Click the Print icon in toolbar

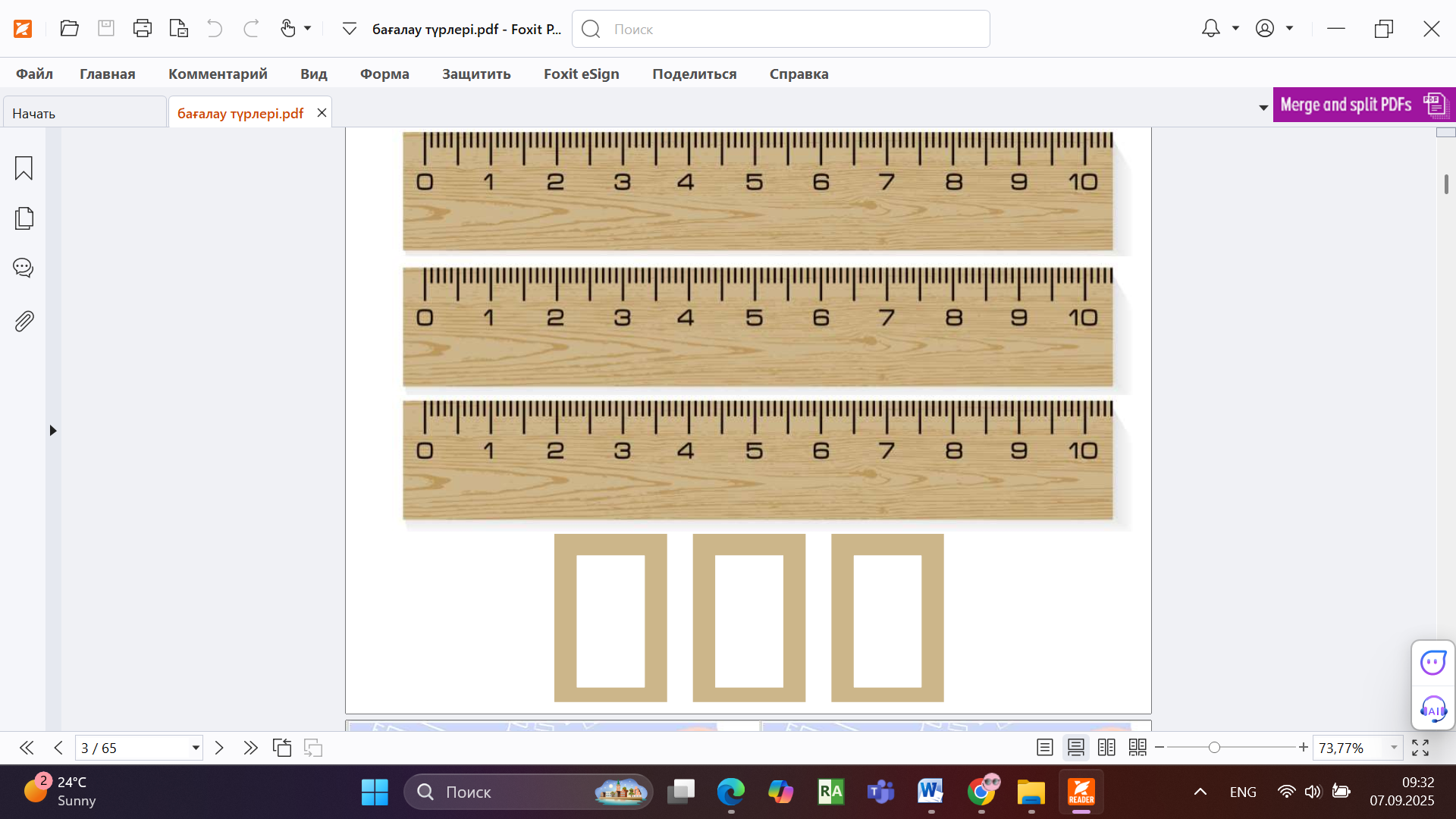[x=142, y=29]
